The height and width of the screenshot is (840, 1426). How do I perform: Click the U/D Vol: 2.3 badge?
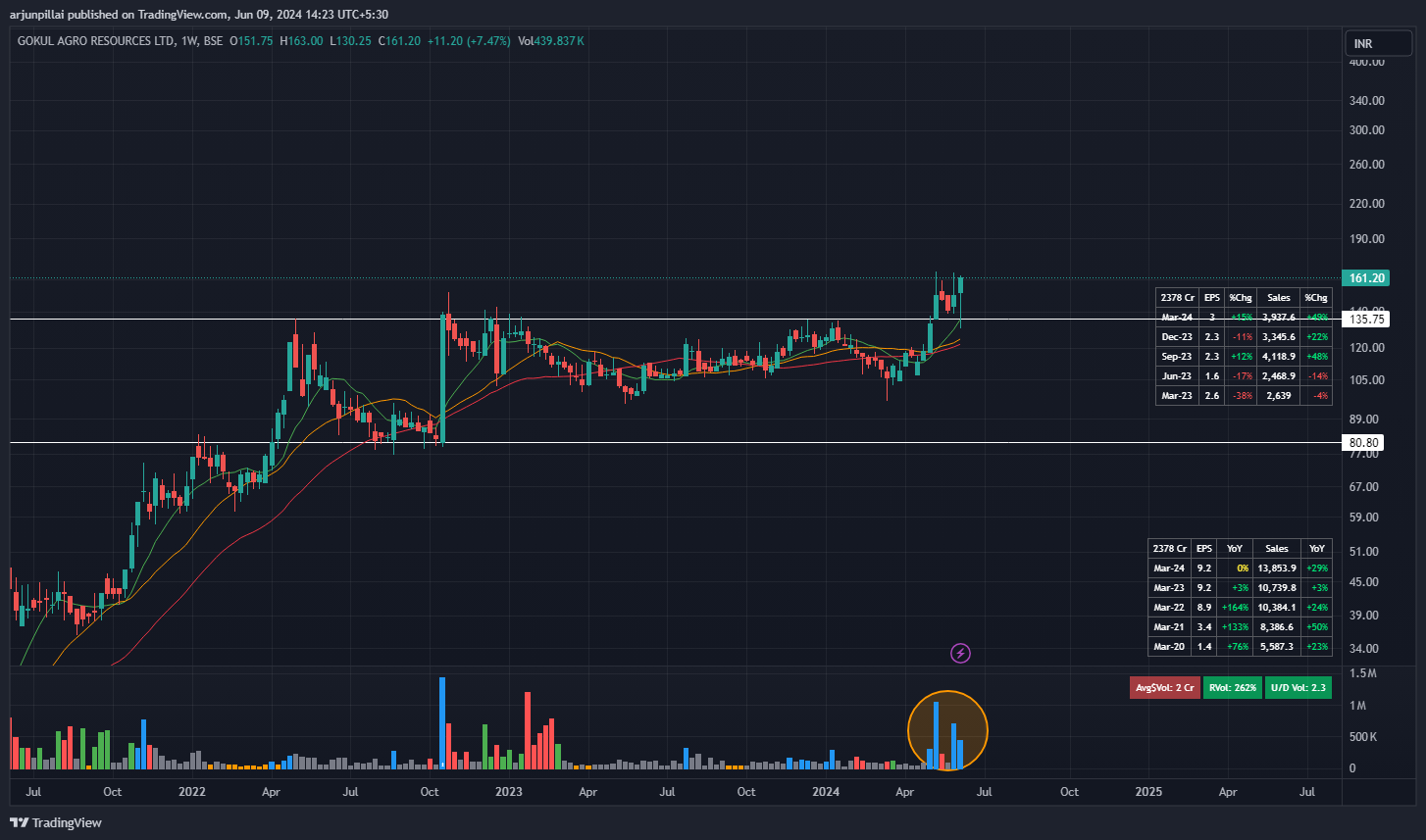(x=1298, y=687)
